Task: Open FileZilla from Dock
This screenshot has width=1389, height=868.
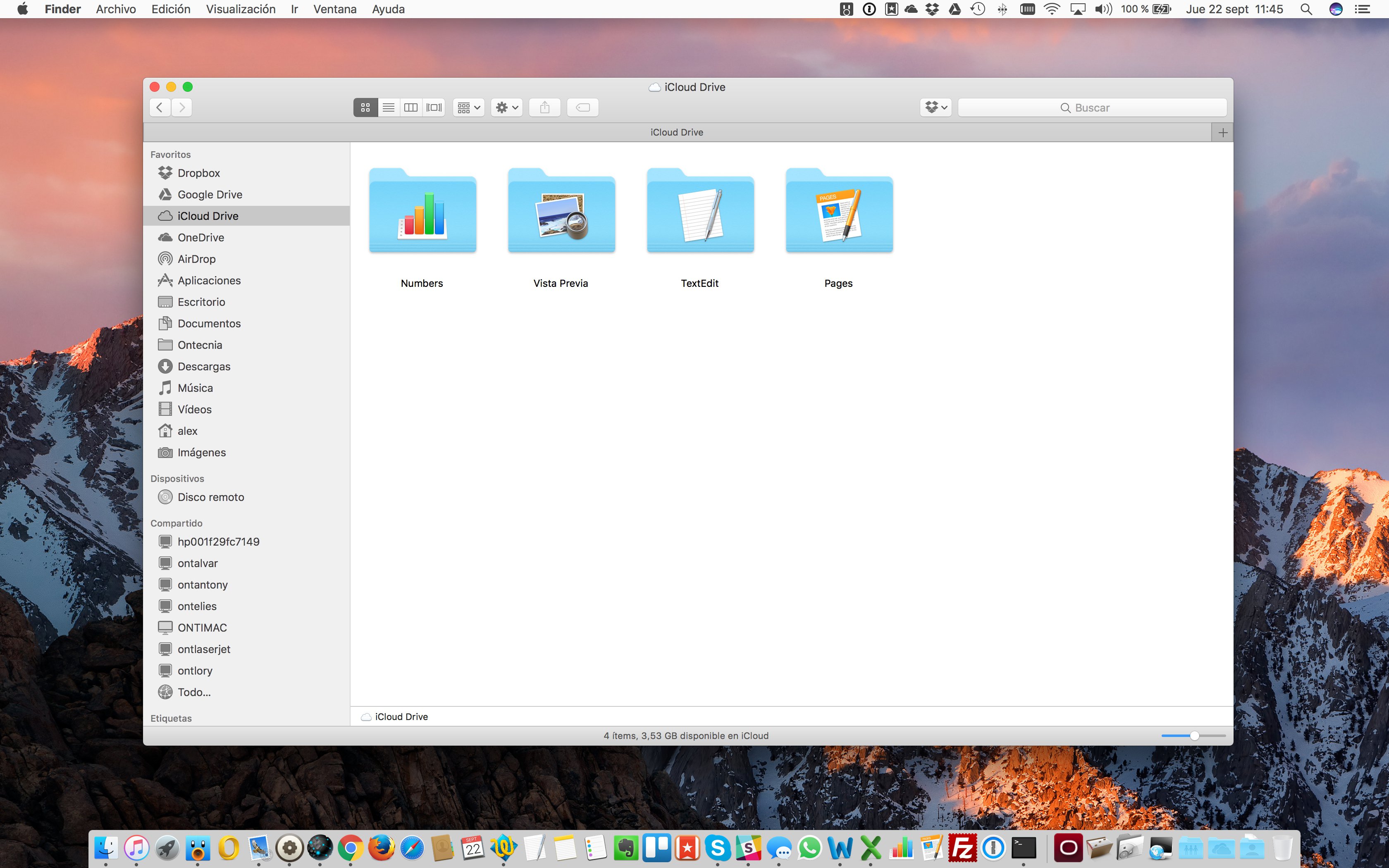Action: coord(962,847)
